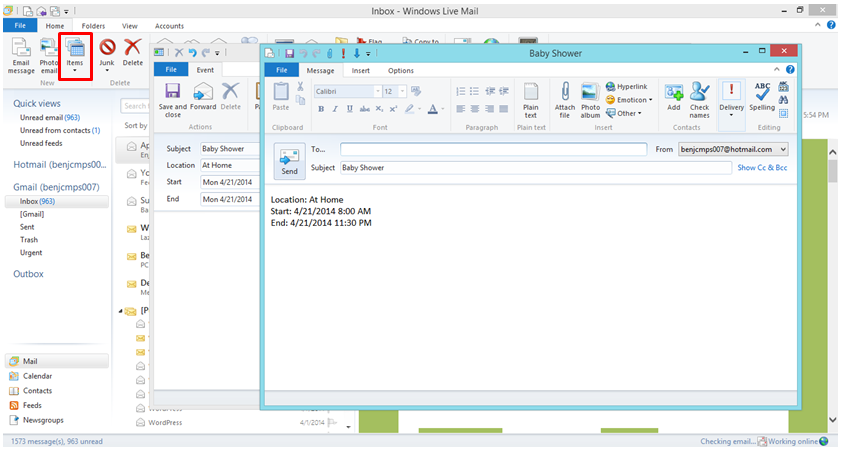Open the Folders tab in main window
This screenshot has width=841, height=450.
click(x=93, y=26)
